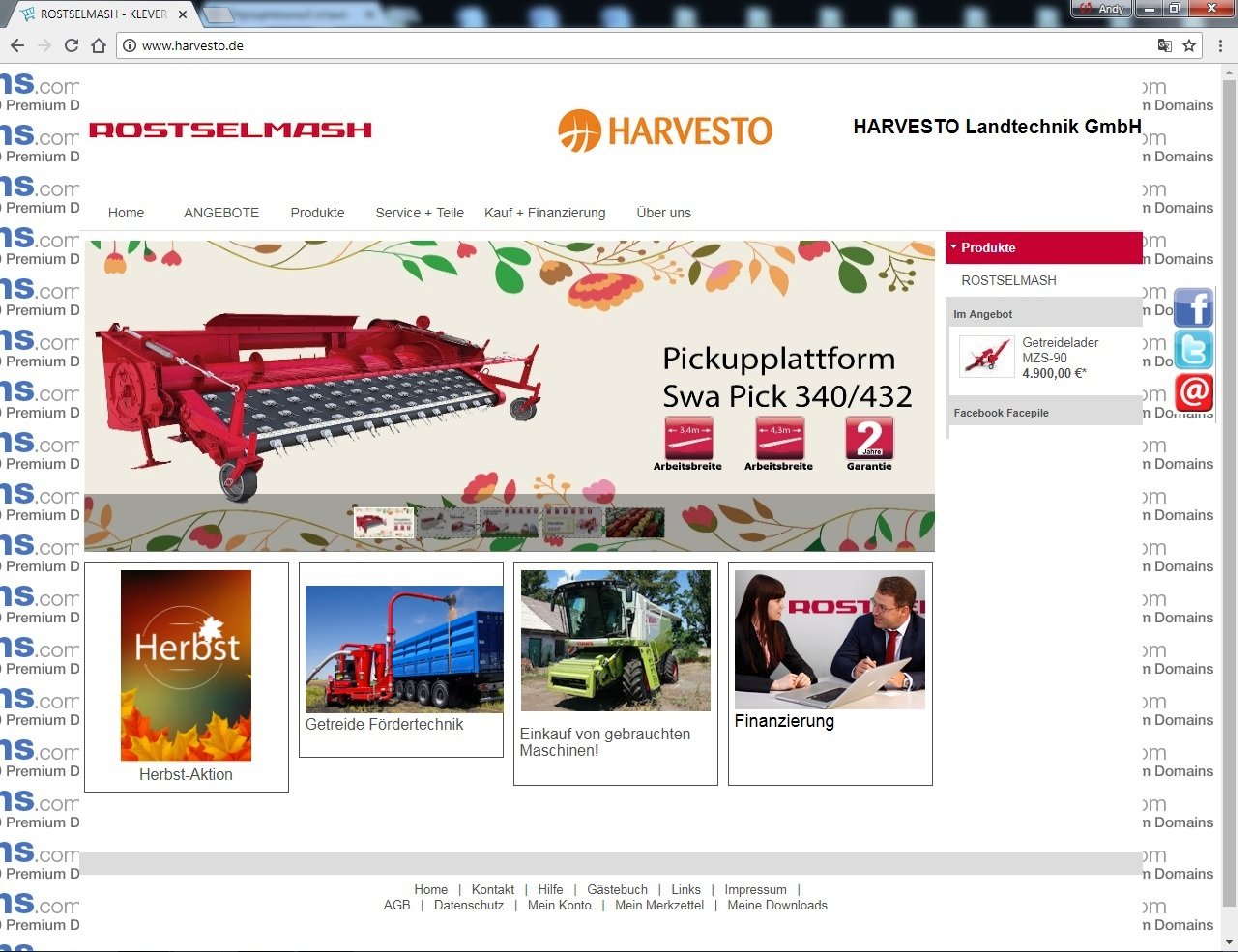Click Einkauf von gebrauchten Maschinen link

point(605,742)
